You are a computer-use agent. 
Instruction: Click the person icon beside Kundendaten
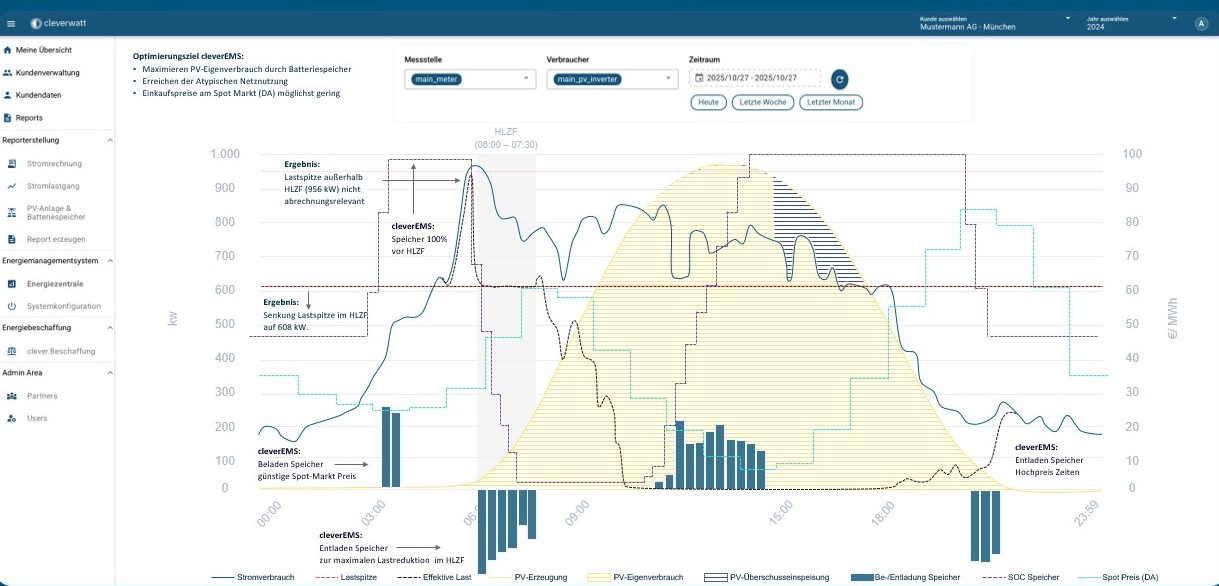click(x=8, y=95)
